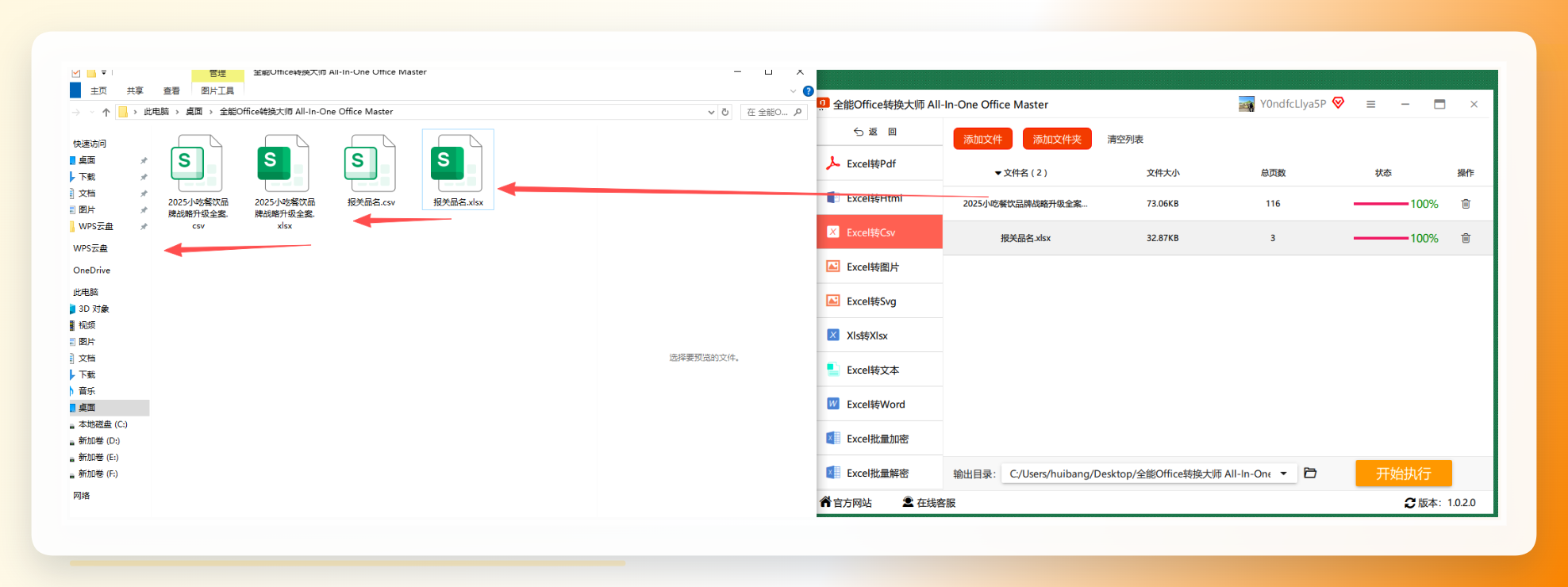Click 此电脑 in the address breadcrumb

tap(156, 112)
